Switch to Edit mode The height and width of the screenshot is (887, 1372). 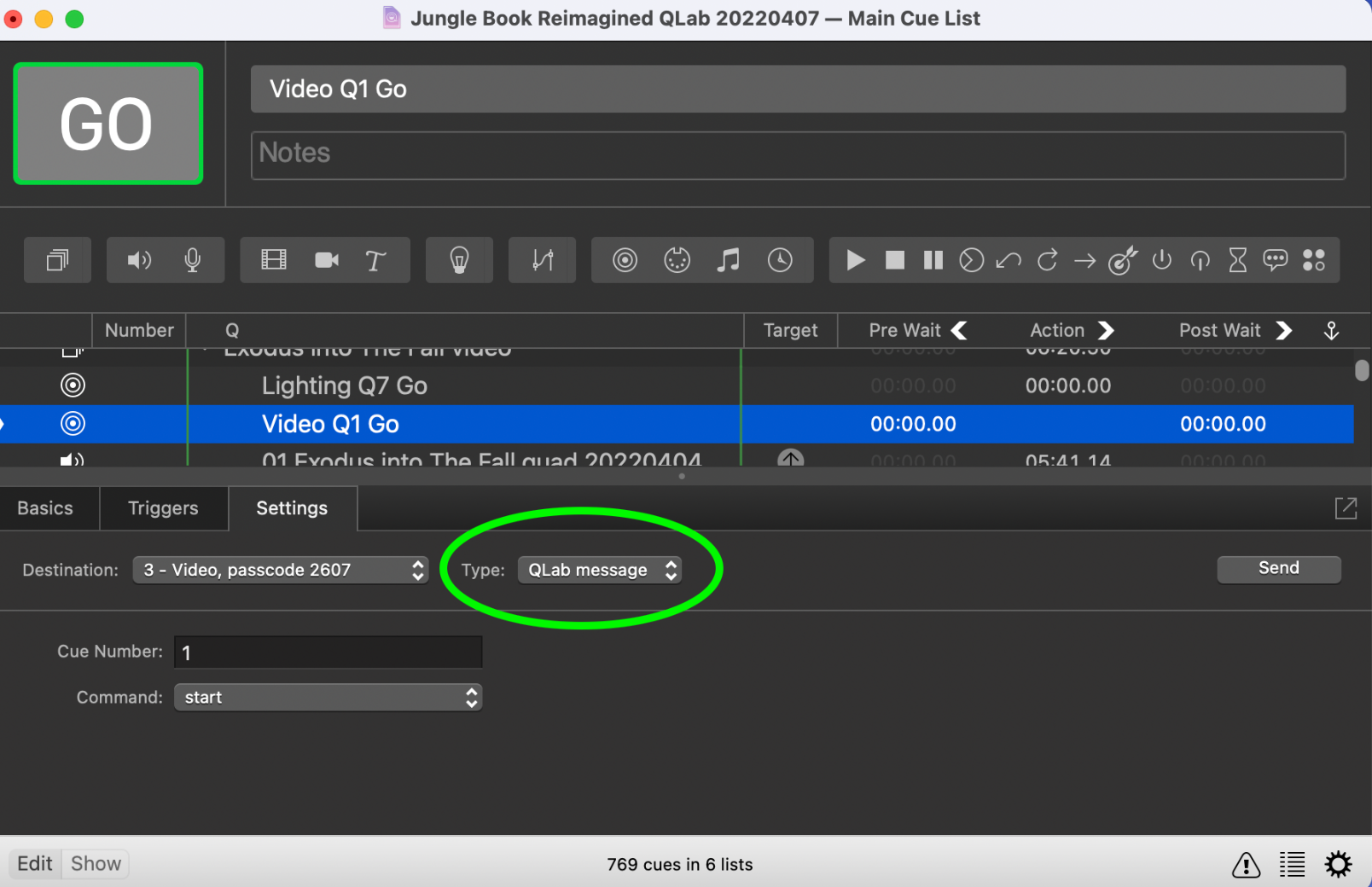coord(35,864)
